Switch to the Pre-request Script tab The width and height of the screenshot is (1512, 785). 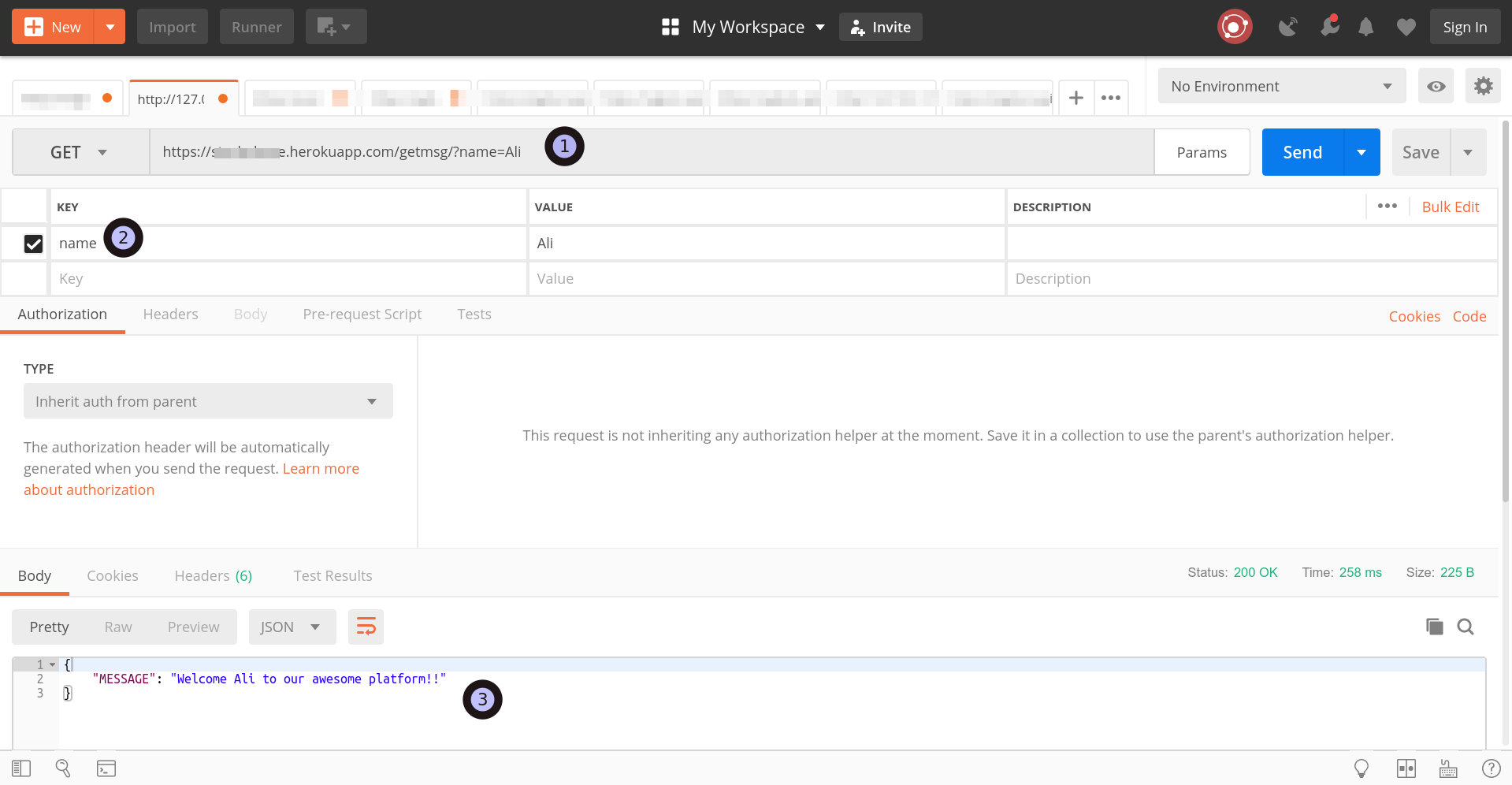(x=362, y=314)
